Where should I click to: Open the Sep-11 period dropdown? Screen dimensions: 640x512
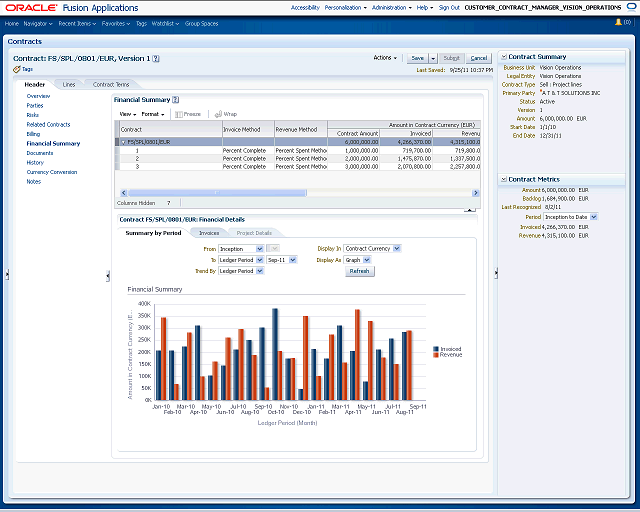[x=293, y=260]
